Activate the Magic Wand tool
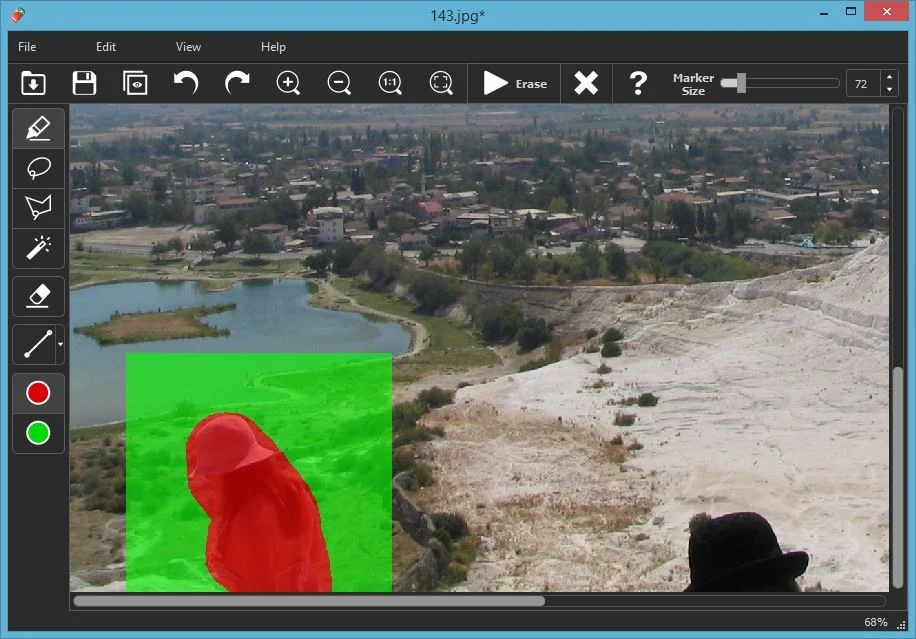This screenshot has width=916, height=639. click(38, 247)
